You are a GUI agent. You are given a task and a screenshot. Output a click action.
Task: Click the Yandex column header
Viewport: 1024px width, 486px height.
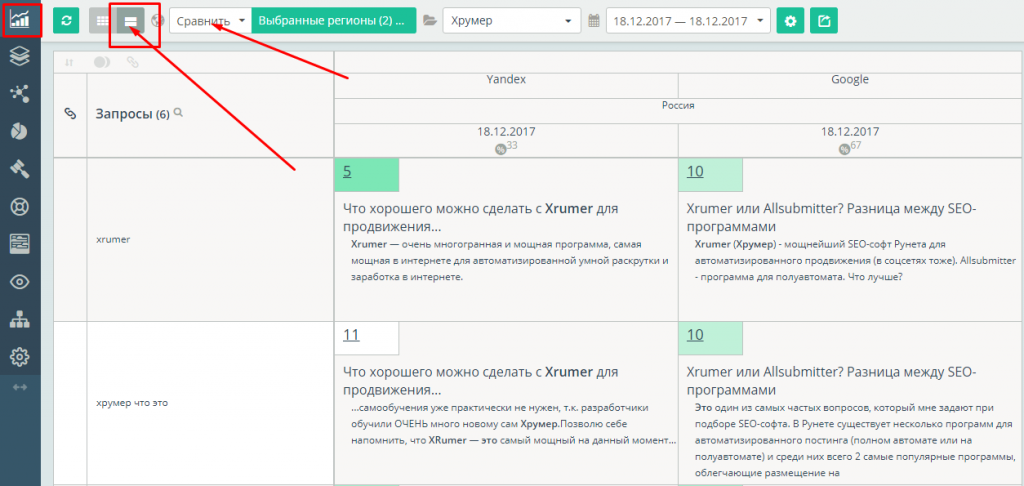[506, 79]
